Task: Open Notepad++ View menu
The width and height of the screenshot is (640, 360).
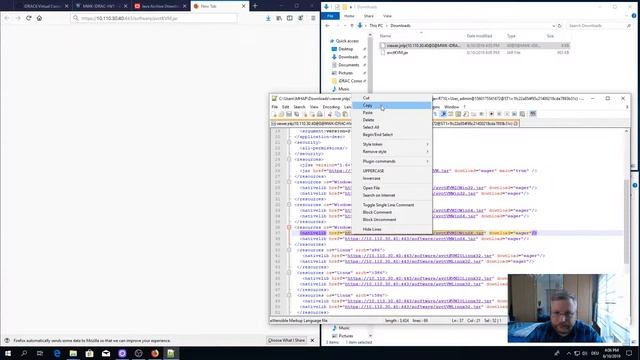Action: click(314, 107)
